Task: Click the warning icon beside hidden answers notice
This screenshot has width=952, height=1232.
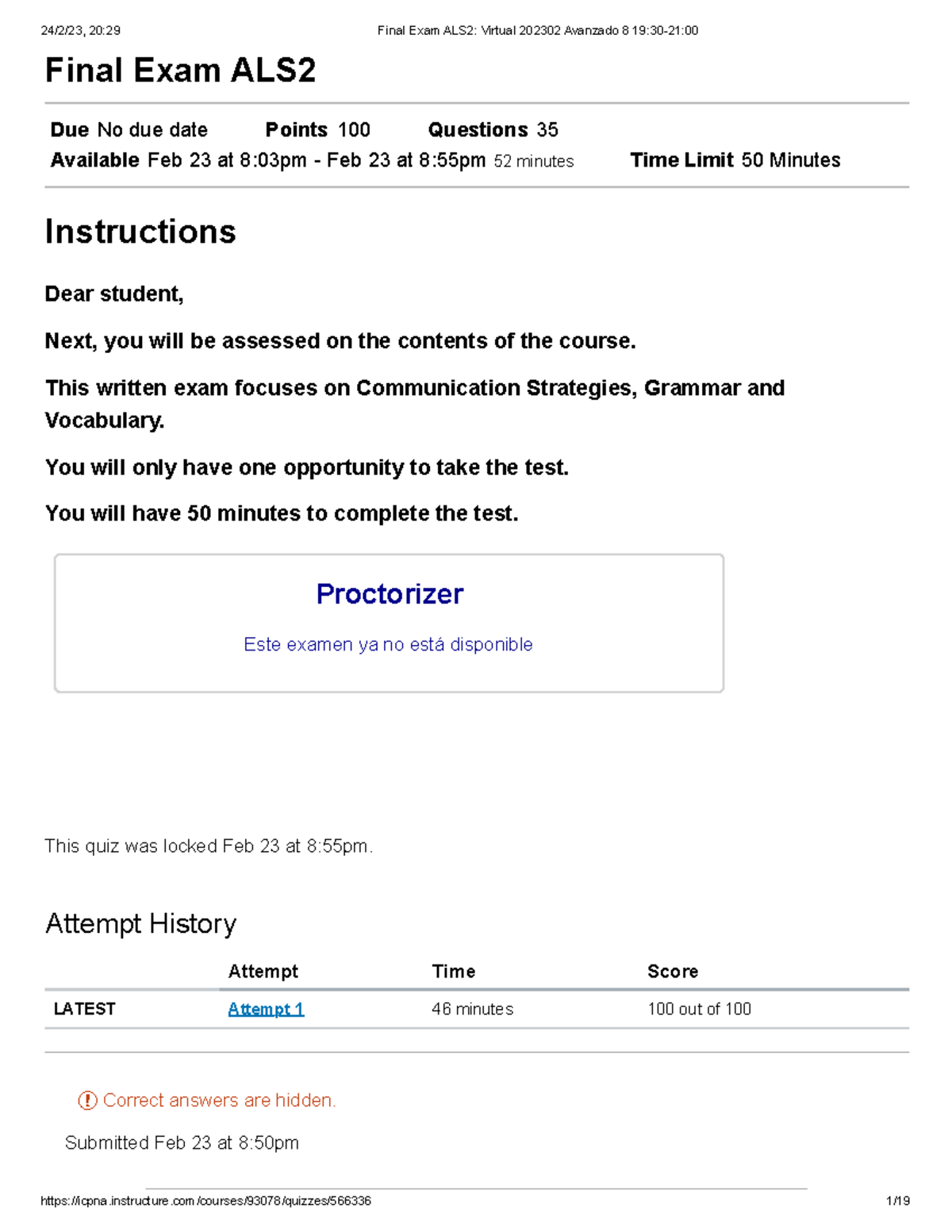Action: (x=87, y=1100)
